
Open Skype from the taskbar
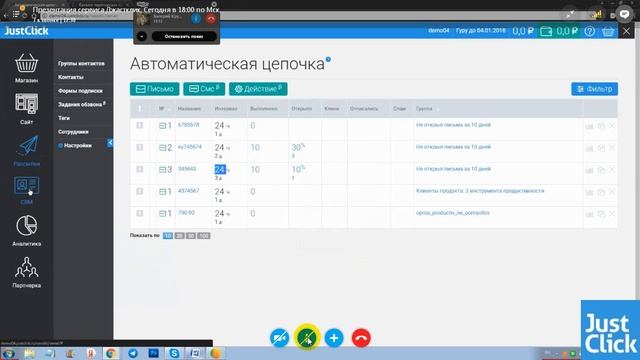174,353
